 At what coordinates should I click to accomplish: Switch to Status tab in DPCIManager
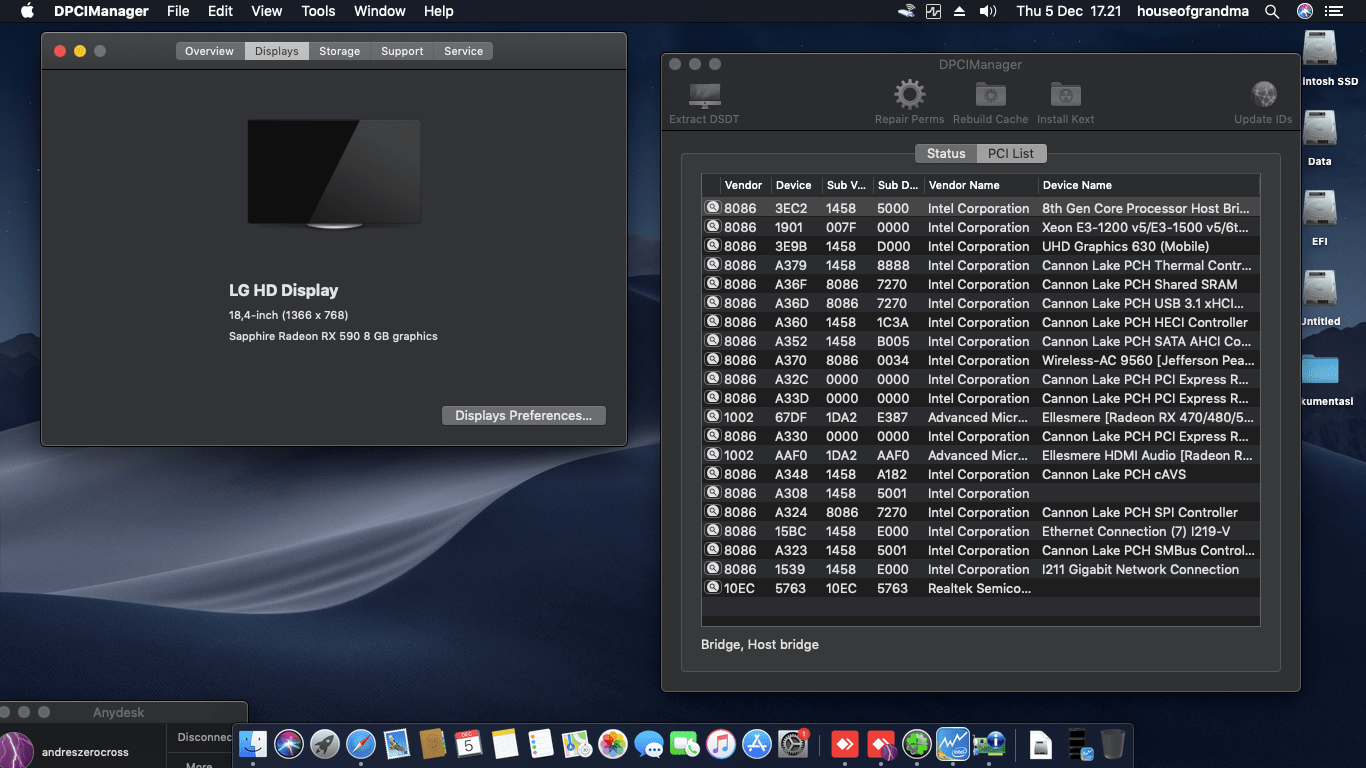[946, 153]
